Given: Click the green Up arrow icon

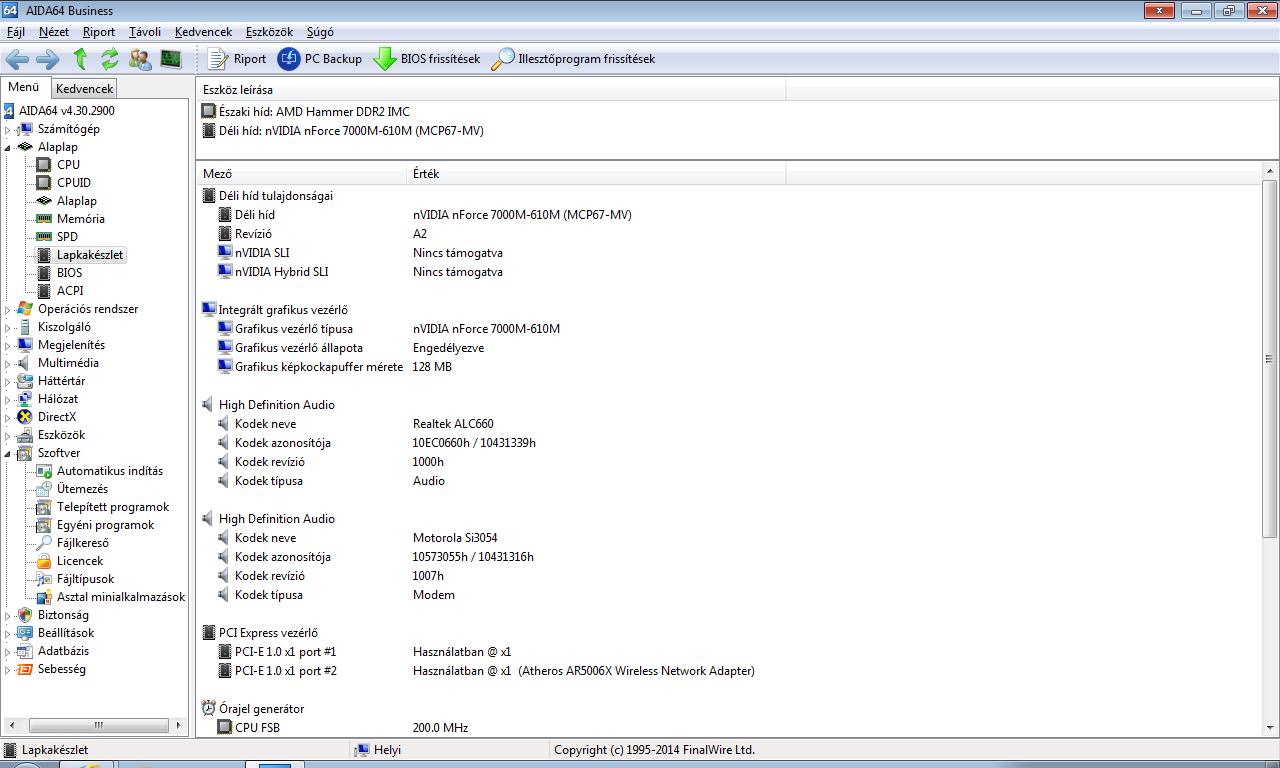Looking at the screenshot, I should pyautogui.click(x=80, y=59).
